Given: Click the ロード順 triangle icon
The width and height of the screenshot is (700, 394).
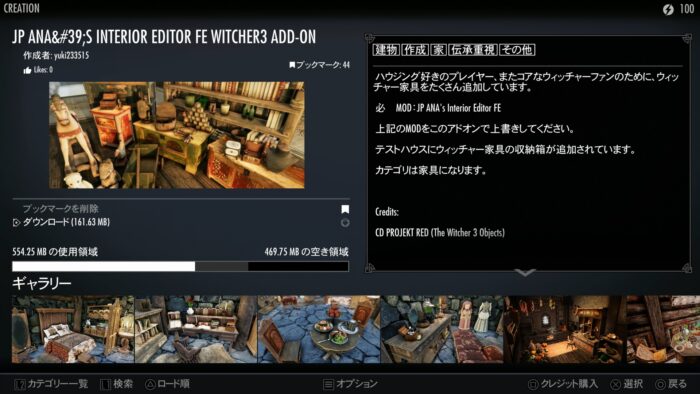Looking at the screenshot, I should click(150, 384).
